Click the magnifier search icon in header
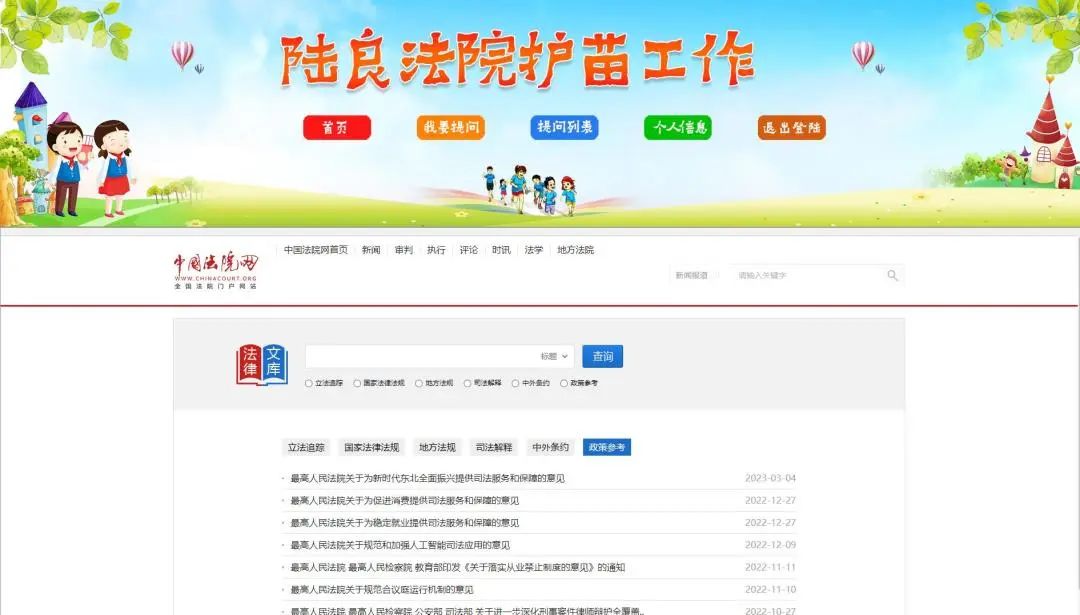 [x=892, y=275]
